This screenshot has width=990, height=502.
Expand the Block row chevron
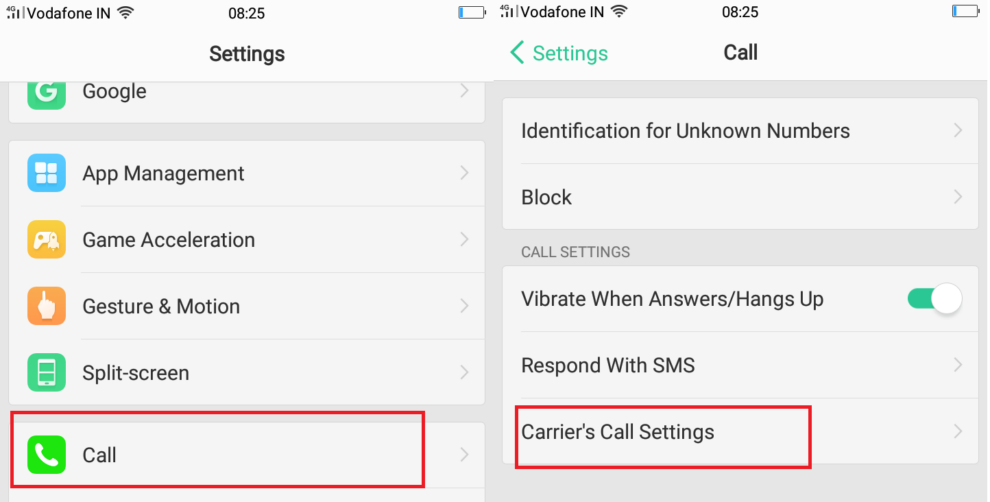coord(957,197)
